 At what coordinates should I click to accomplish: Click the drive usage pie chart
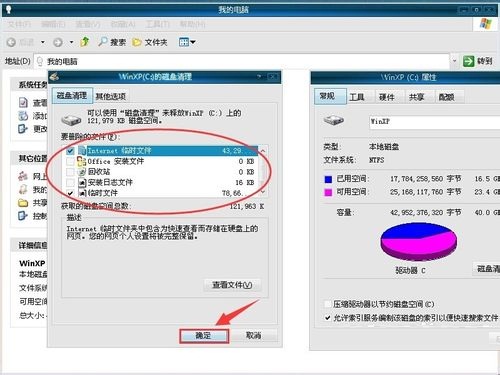[419, 242]
